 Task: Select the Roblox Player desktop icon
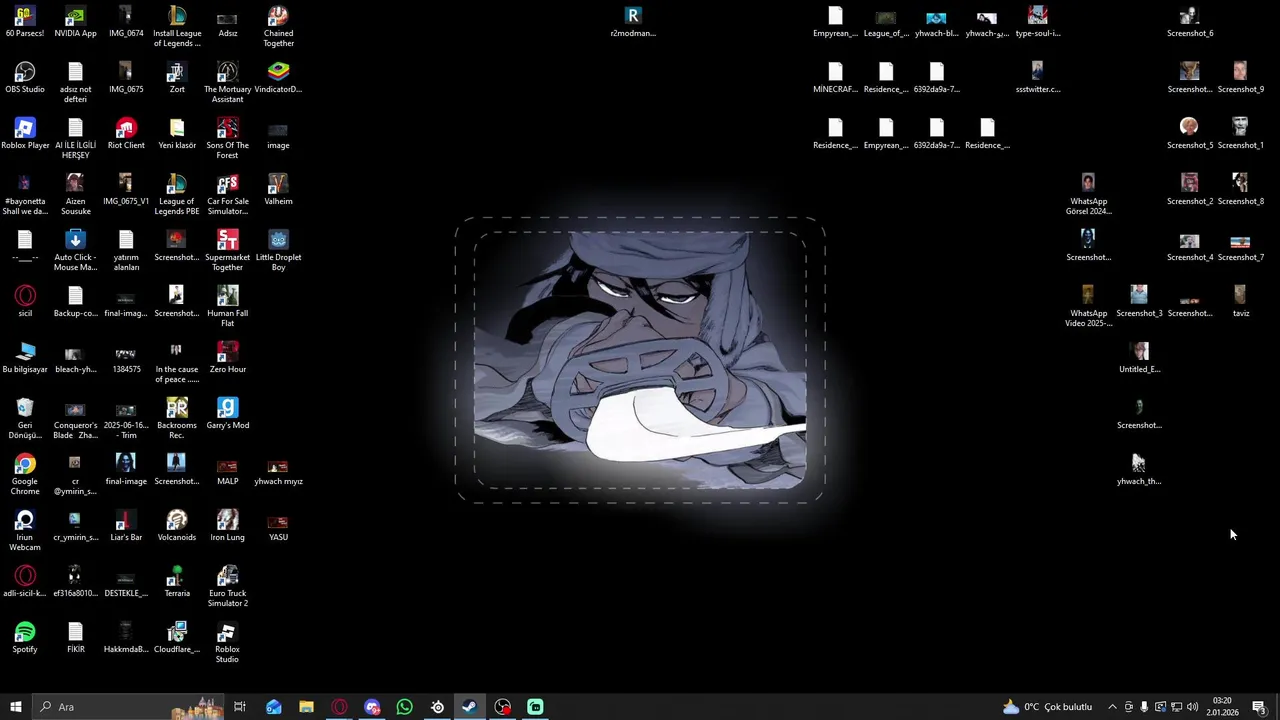(x=25, y=134)
